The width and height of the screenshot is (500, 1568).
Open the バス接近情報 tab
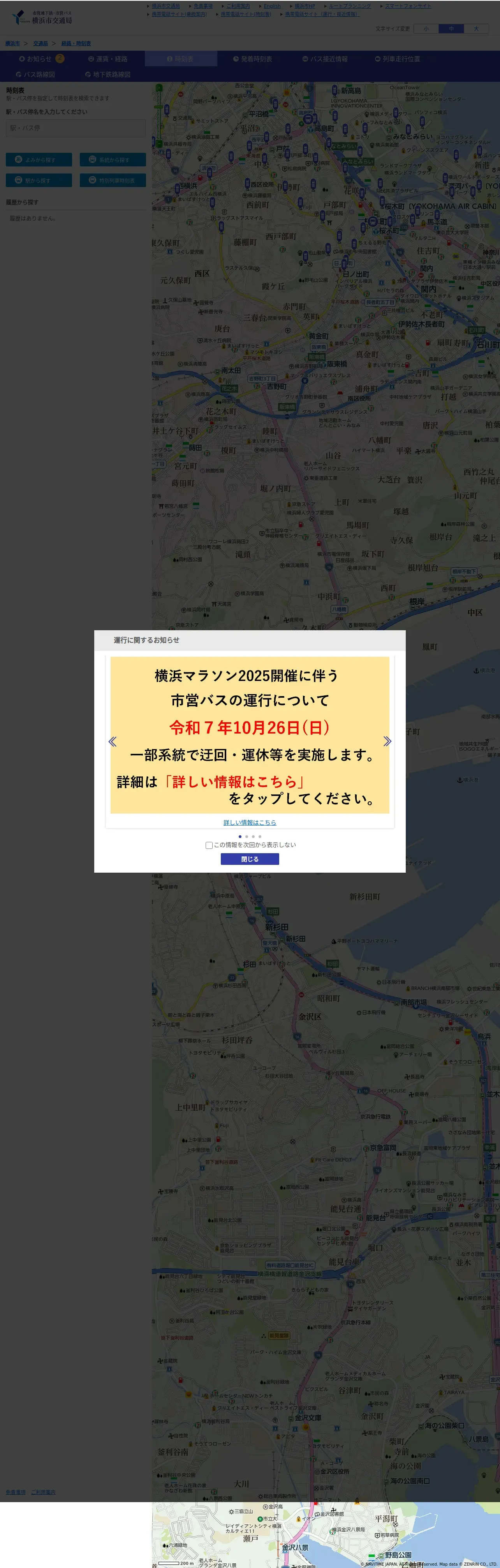[x=325, y=59]
